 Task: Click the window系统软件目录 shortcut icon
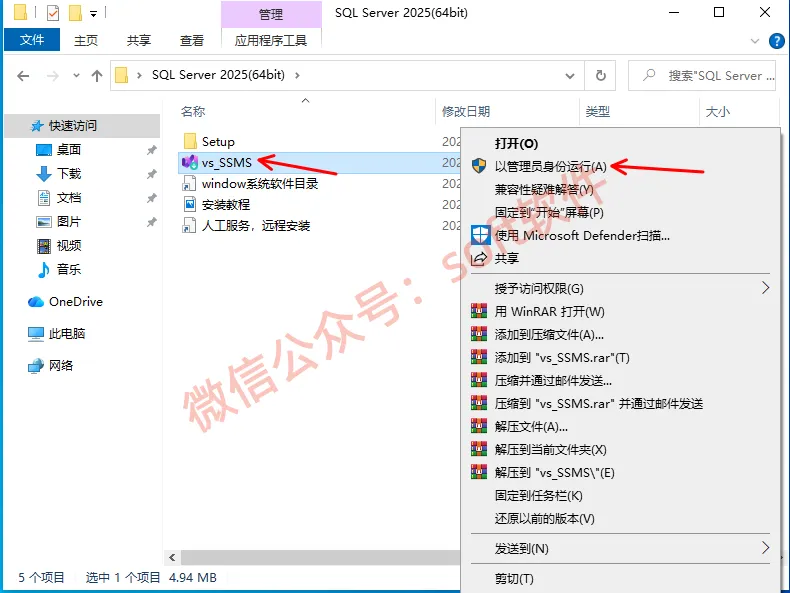(189, 183)
